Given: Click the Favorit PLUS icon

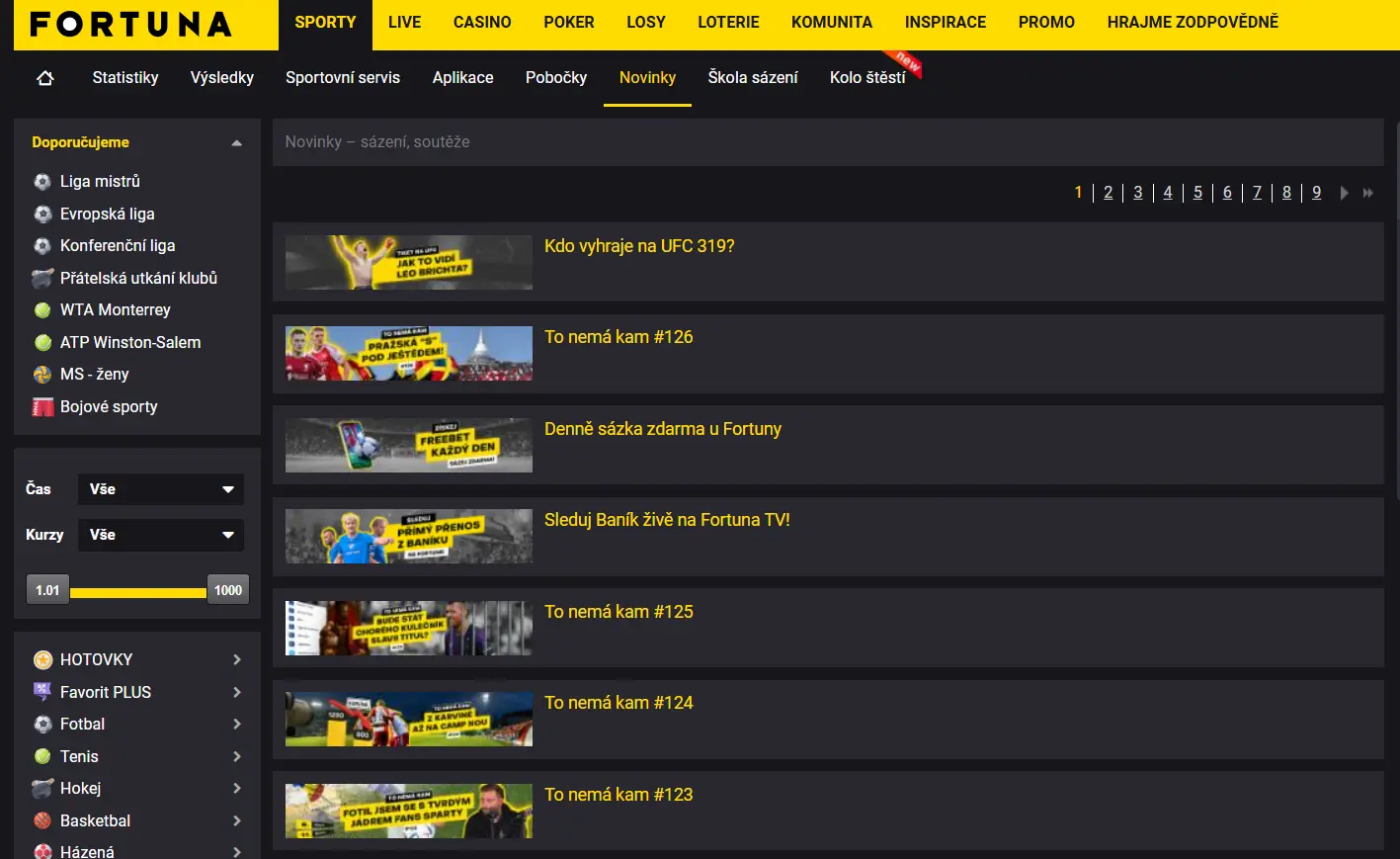Looking at the screenshot, I should [x=42, y=692].
